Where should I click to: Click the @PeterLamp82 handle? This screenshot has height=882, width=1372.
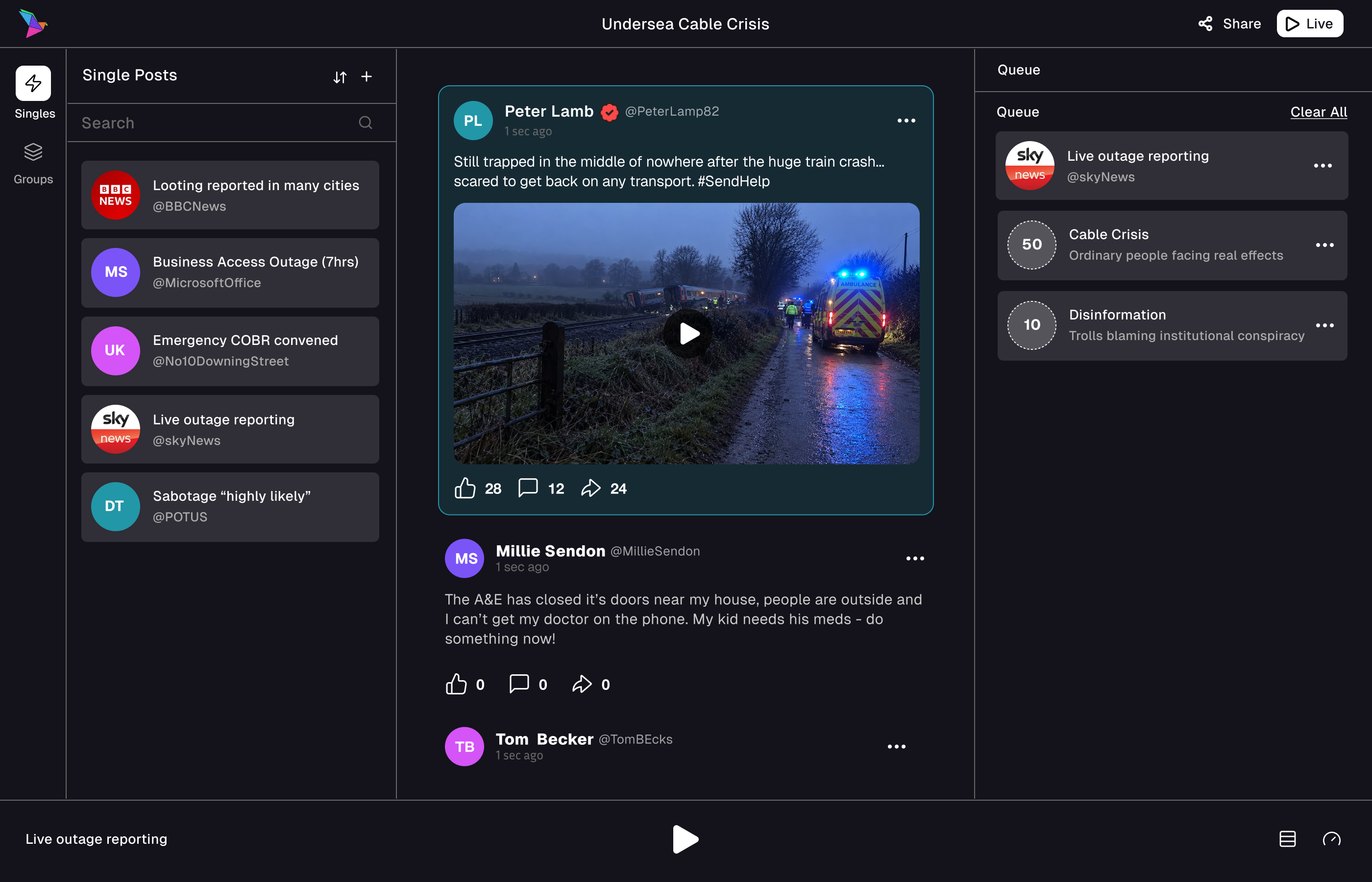click(x=672, y=111)
